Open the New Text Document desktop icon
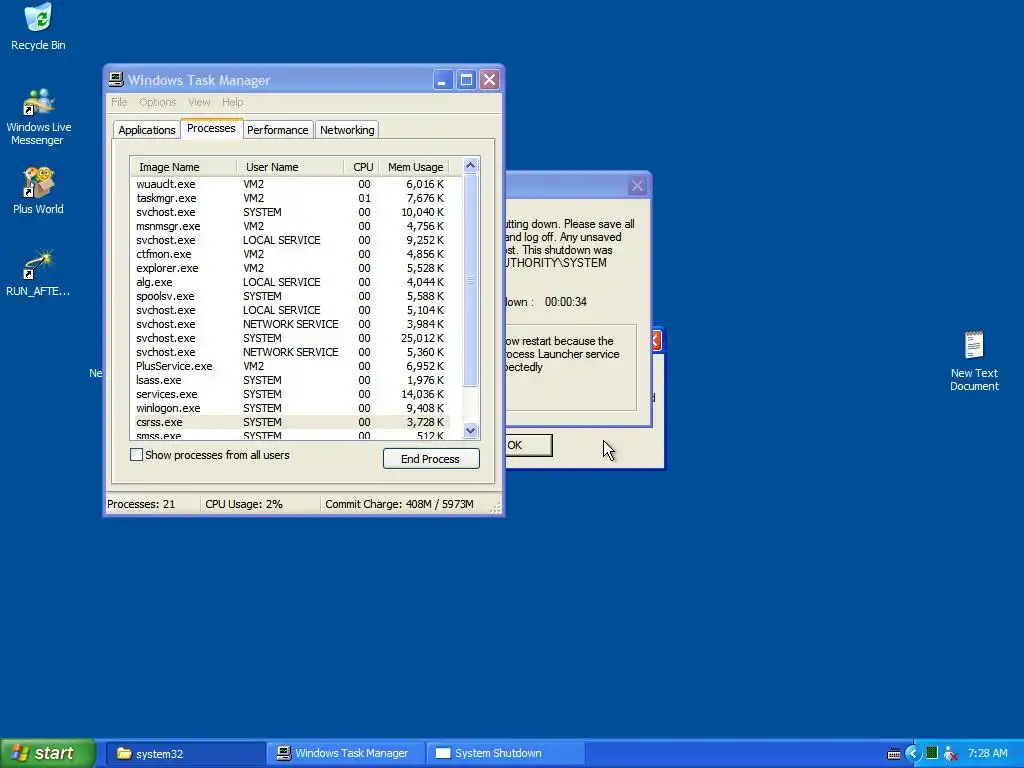This screenshot has height=768, width=1024. [974, 360]
